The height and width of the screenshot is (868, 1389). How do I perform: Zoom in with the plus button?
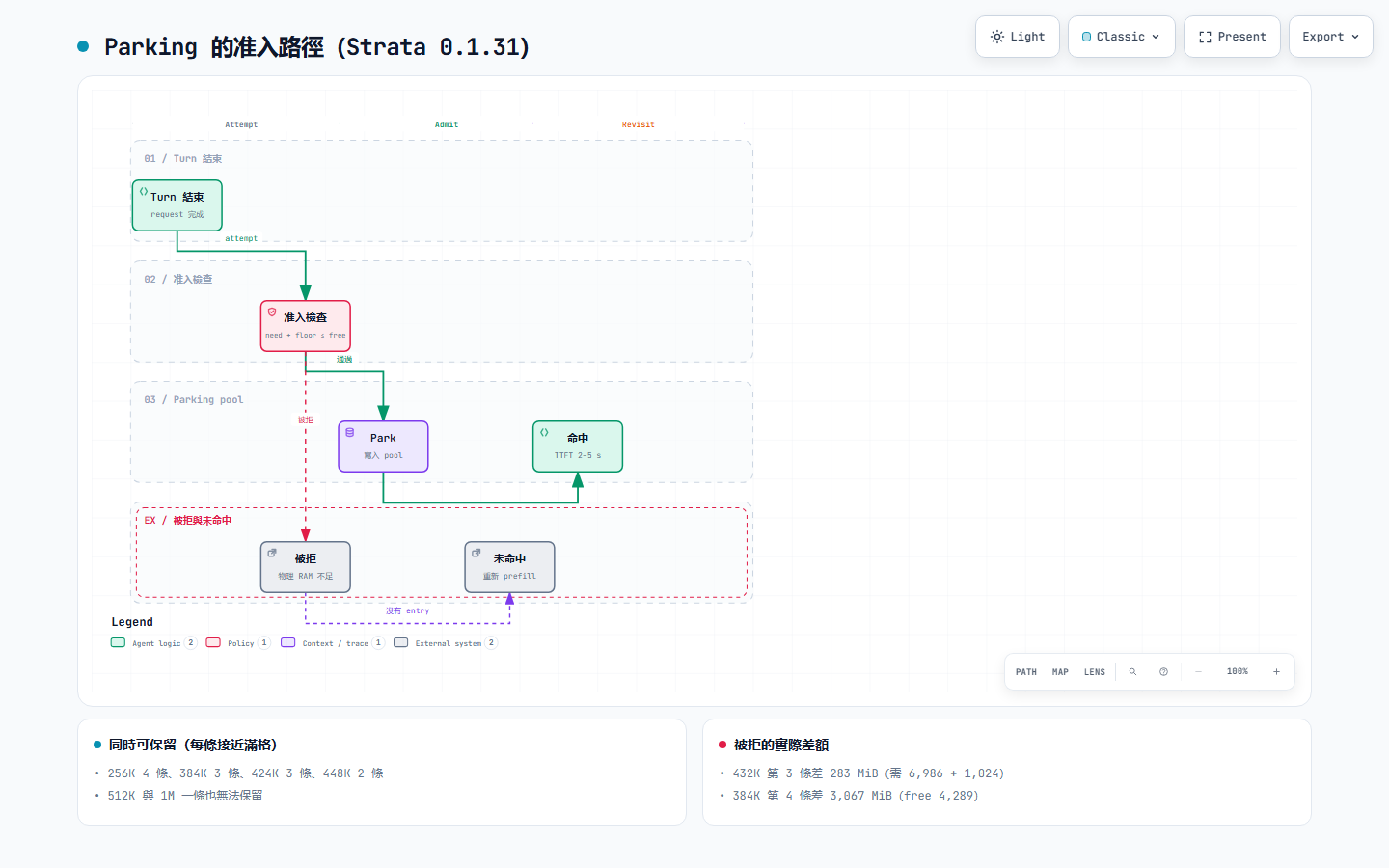pyautogui.click(x=1276, y=672)
